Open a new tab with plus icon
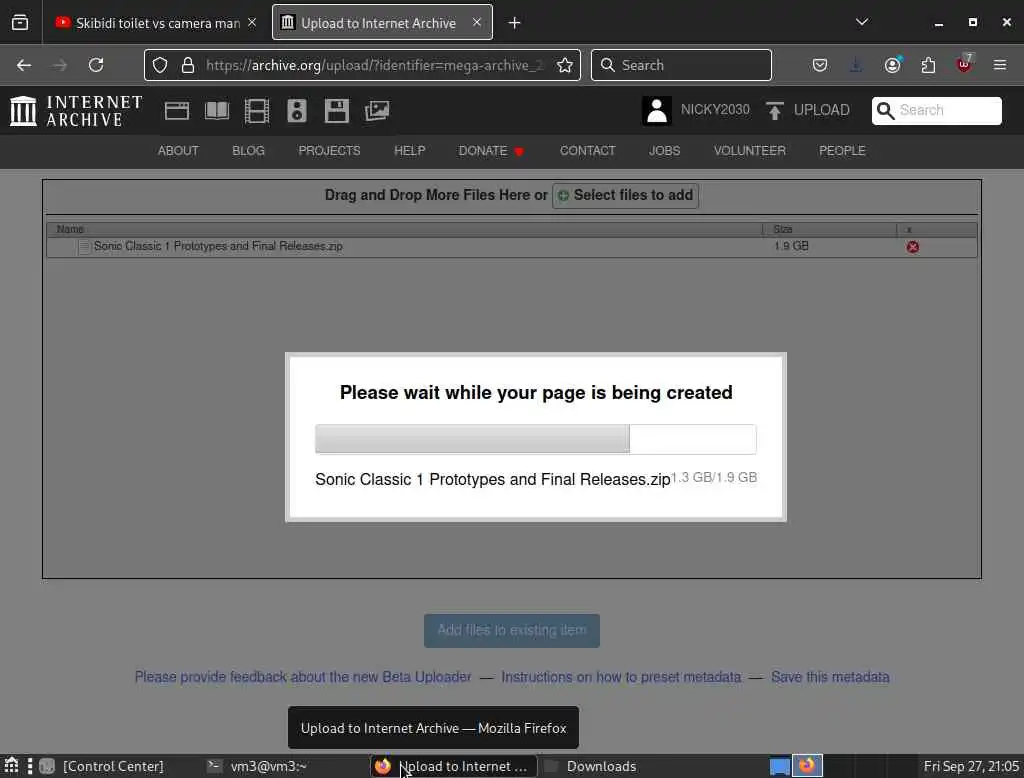Viewport: 1024px width, 778px height. (x=515, y=23)
